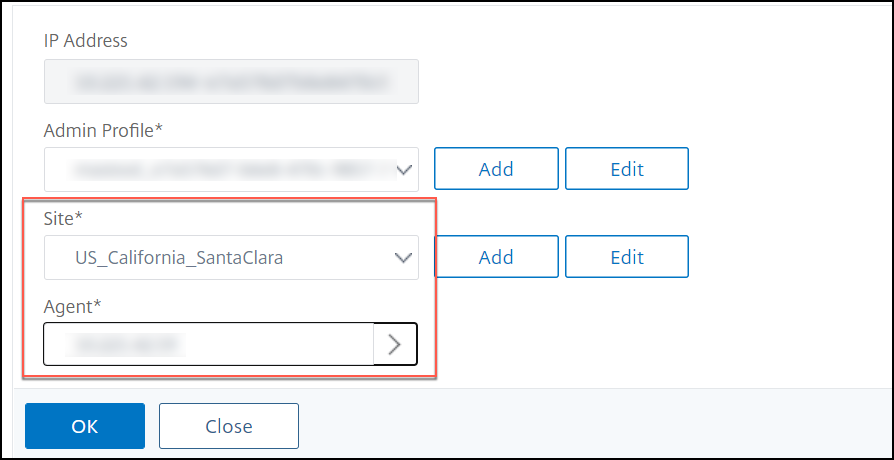The height and width of the screenshot is (460, 894).
Task: Click Add next to Admin Profile
Action: (496, 169)
